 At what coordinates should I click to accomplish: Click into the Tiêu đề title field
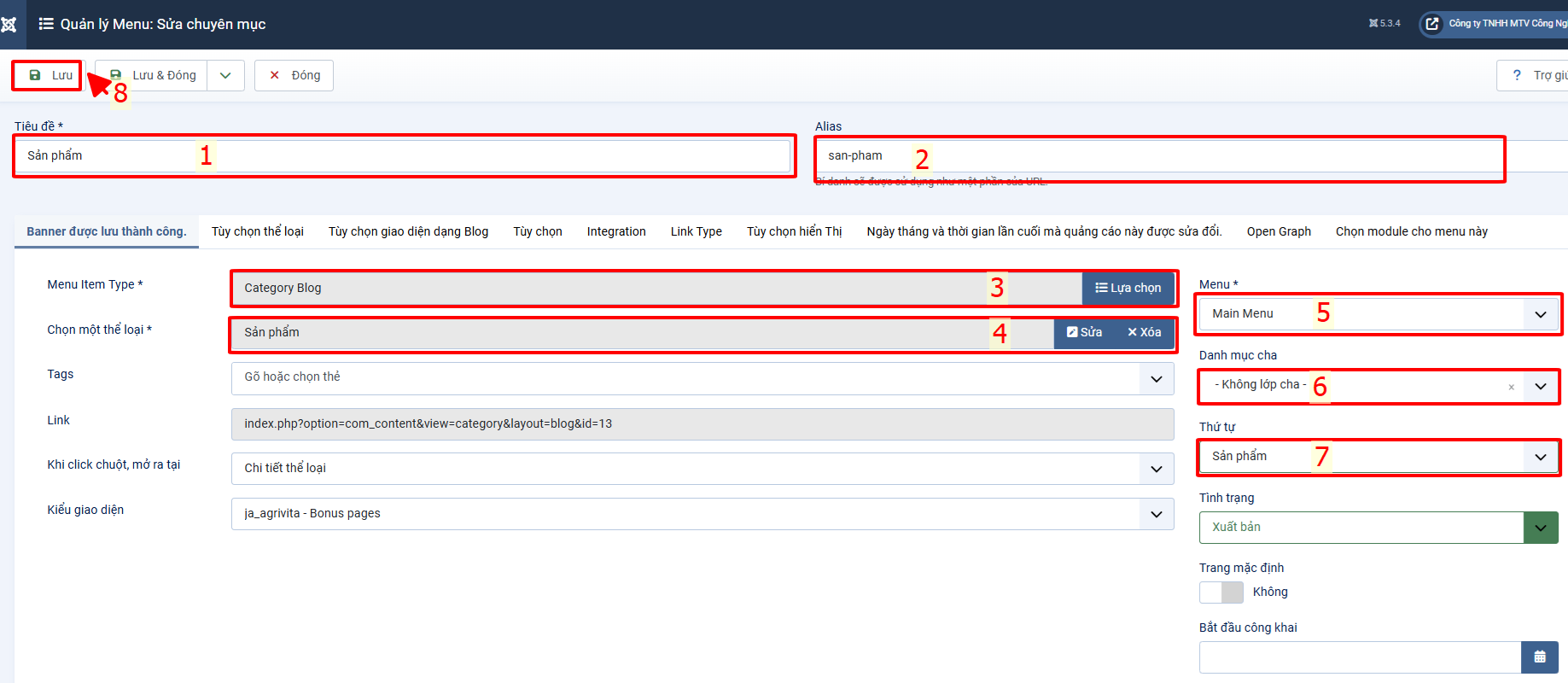pyautogui.click(x=403, y=155)
